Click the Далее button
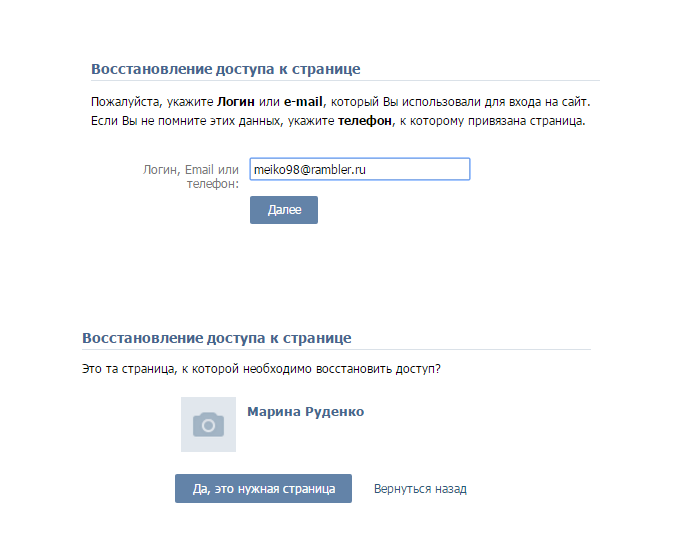Image resolution: width=679 pixels, height=549 pixels. point(284,210)
